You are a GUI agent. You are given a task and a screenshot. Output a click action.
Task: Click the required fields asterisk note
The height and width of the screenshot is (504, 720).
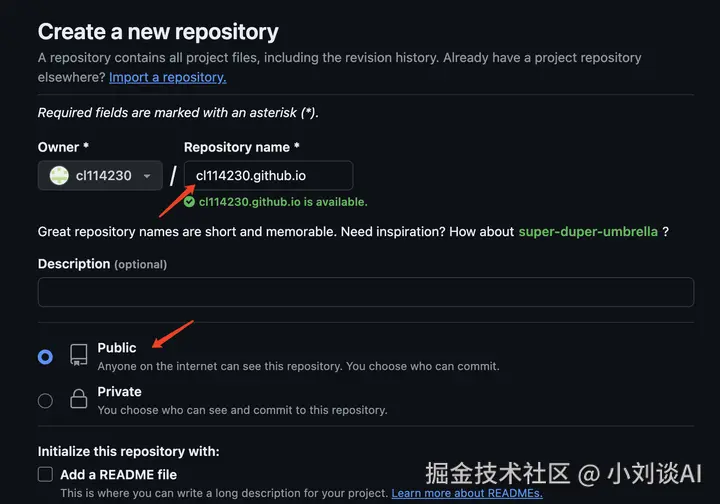point(178,112)
